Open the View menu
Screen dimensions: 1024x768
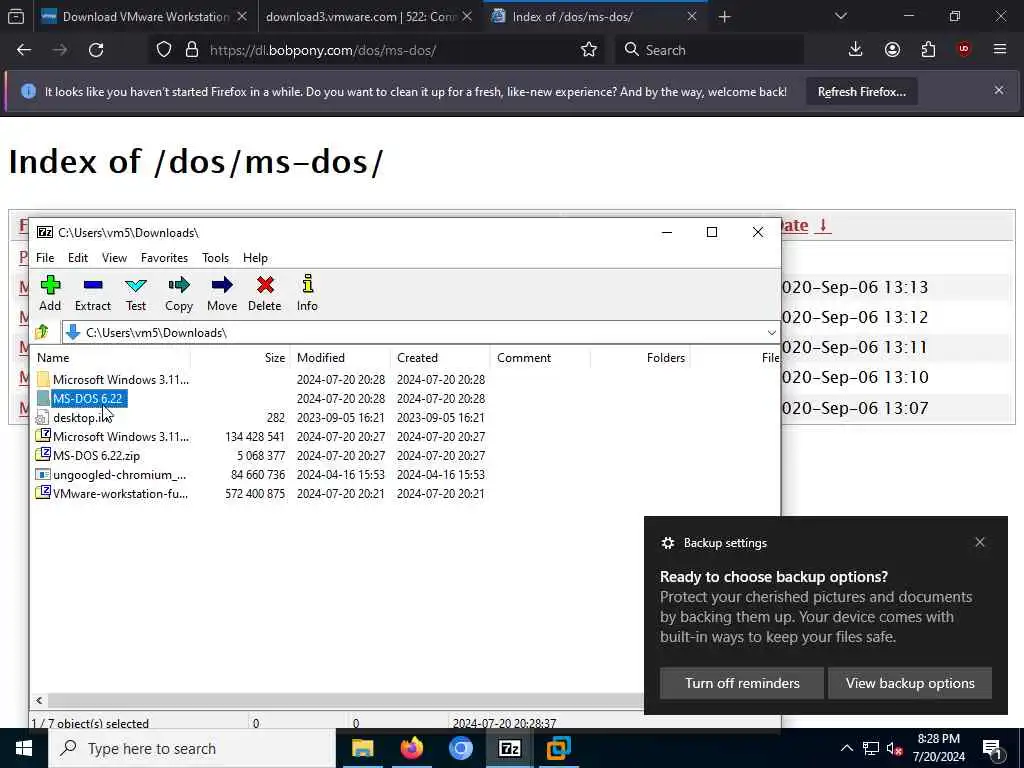click(x=114, y=258)
